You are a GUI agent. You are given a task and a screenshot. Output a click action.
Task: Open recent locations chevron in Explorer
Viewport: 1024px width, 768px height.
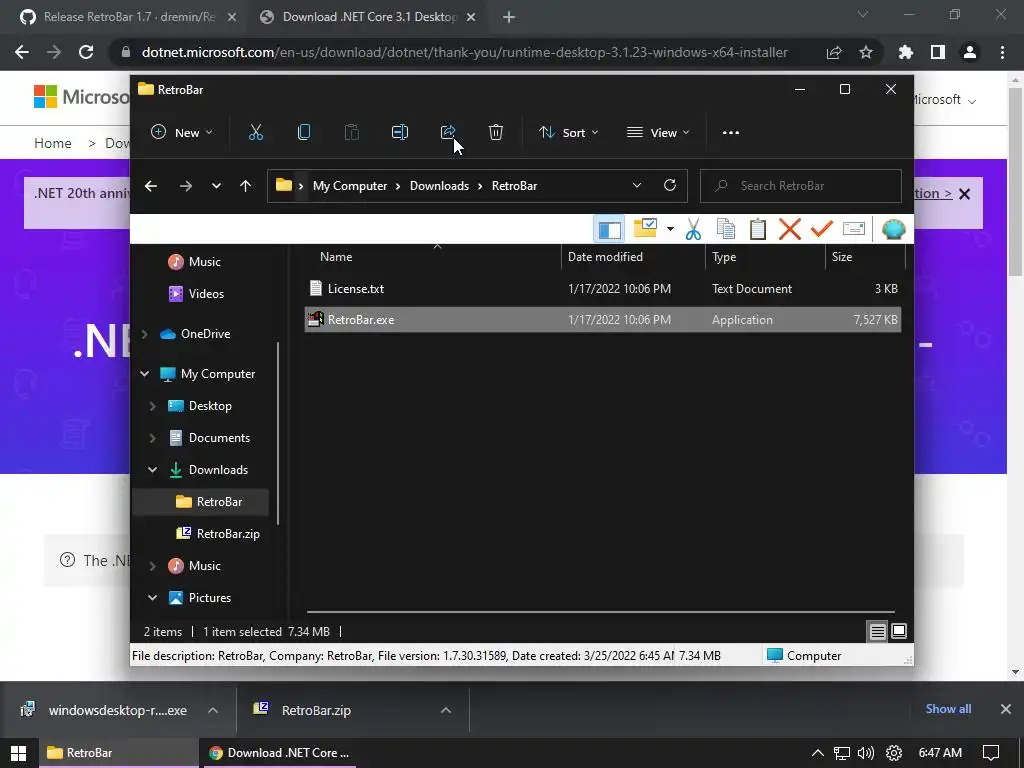click(216, 186)
